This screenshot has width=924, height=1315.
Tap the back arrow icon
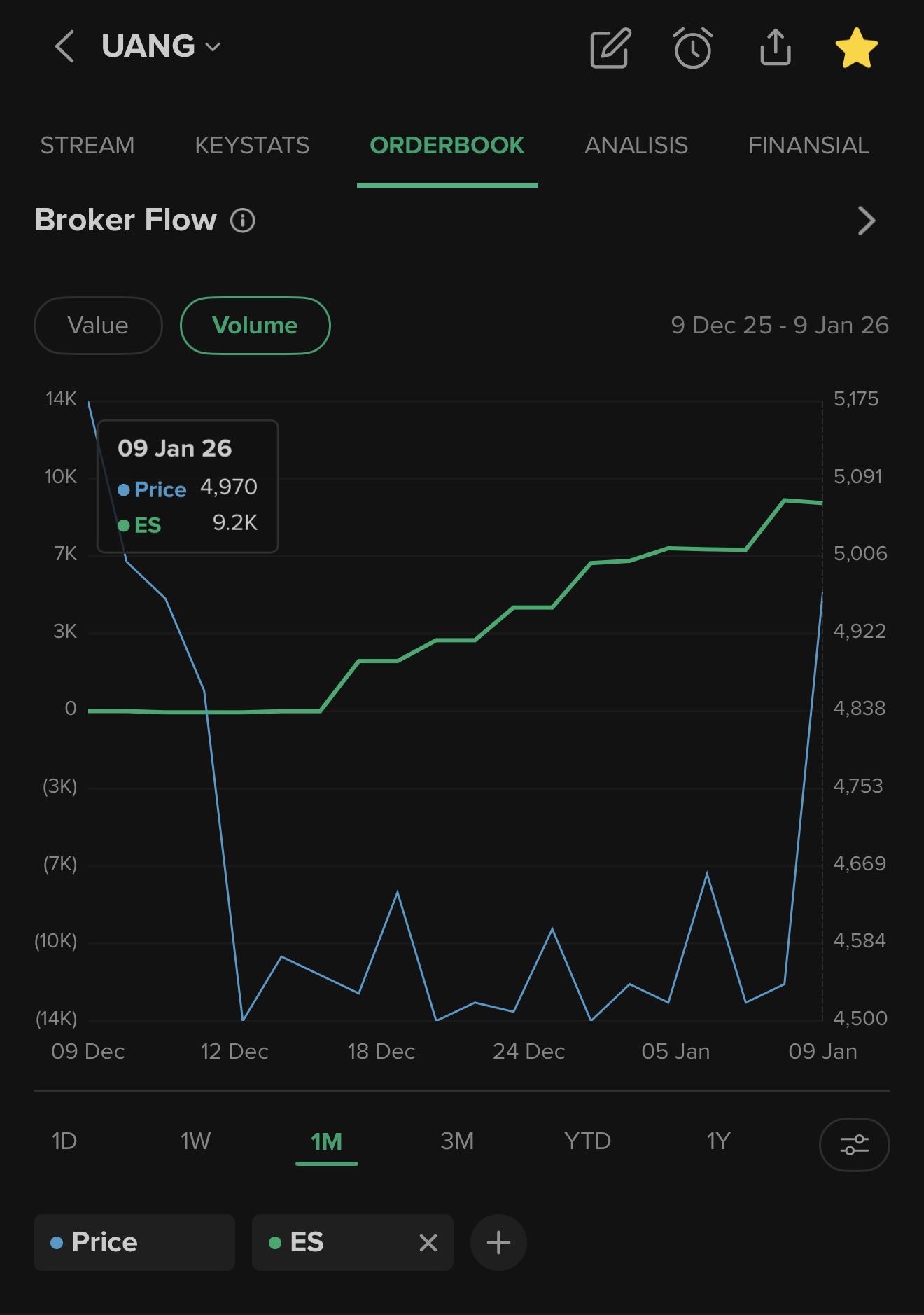point(64,47)
